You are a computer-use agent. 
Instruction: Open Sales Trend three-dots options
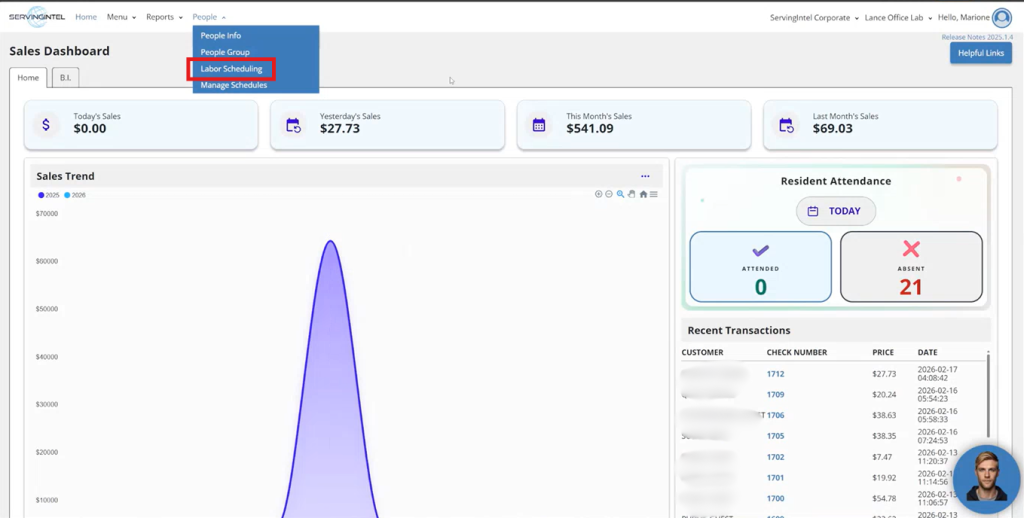(645, 176)
